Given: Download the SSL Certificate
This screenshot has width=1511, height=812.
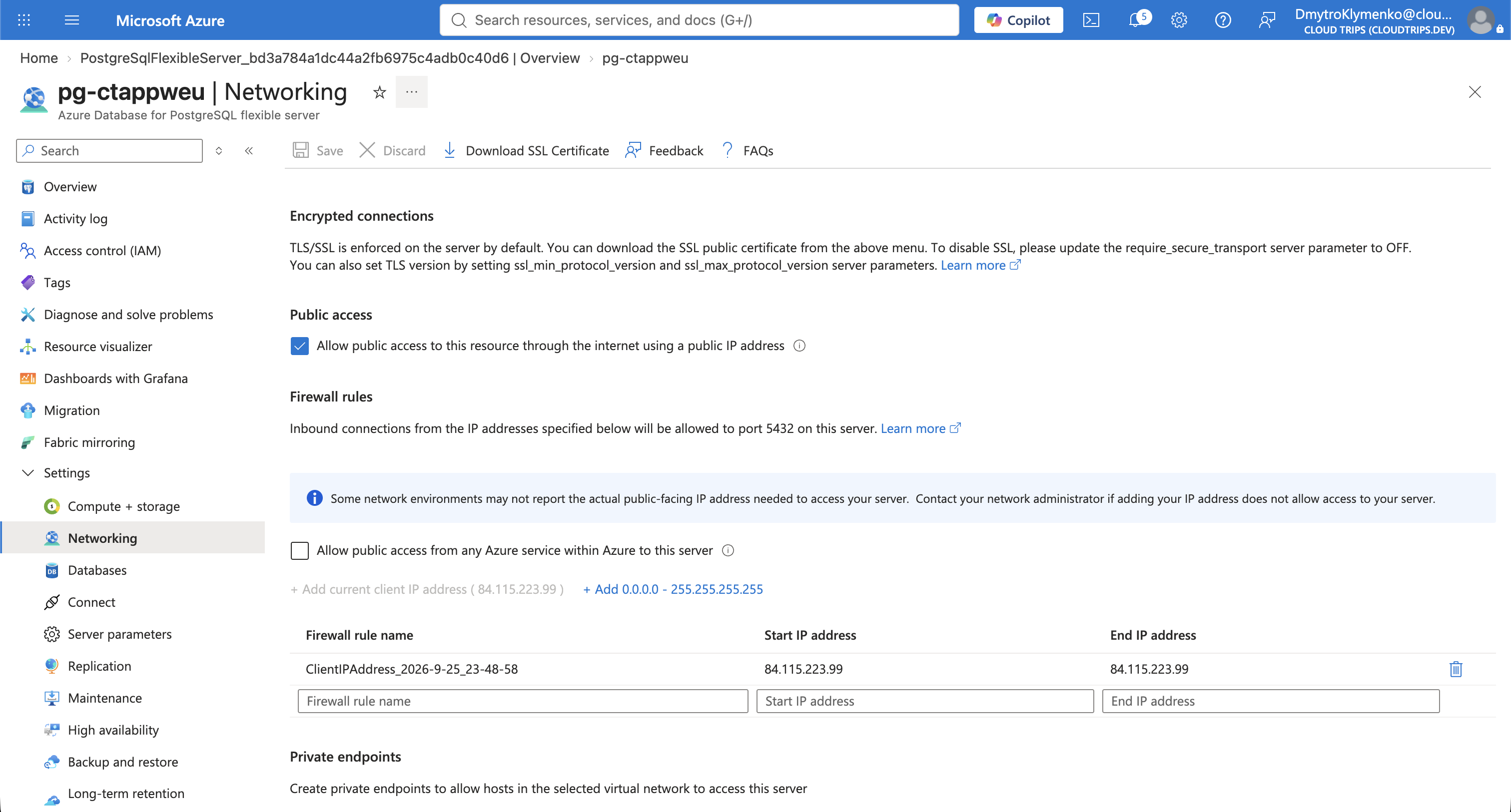Looking at the screenshot, I should 526,151.
